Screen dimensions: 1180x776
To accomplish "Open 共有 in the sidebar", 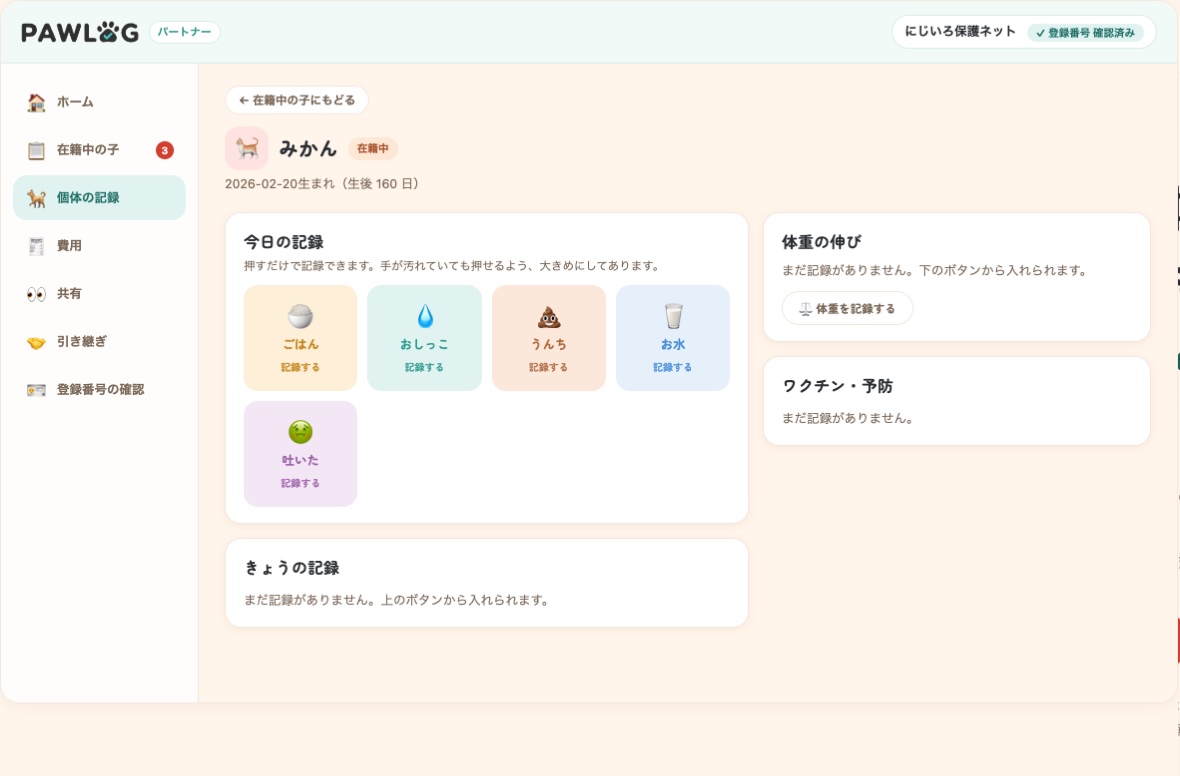I will pyautogui.click(x=99, y=294).
